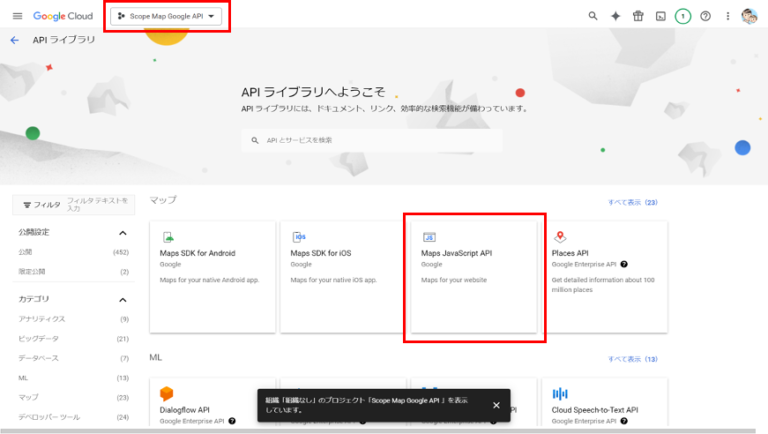Collapse the カテゴリ filter section
This screenshot has width=768, height=434.
click(x=124, y=299)
